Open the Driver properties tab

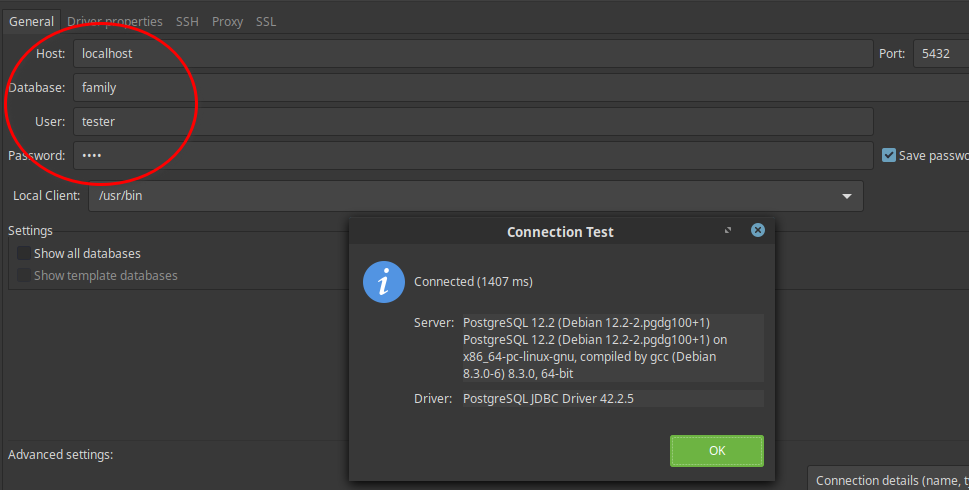coord(114,21)
